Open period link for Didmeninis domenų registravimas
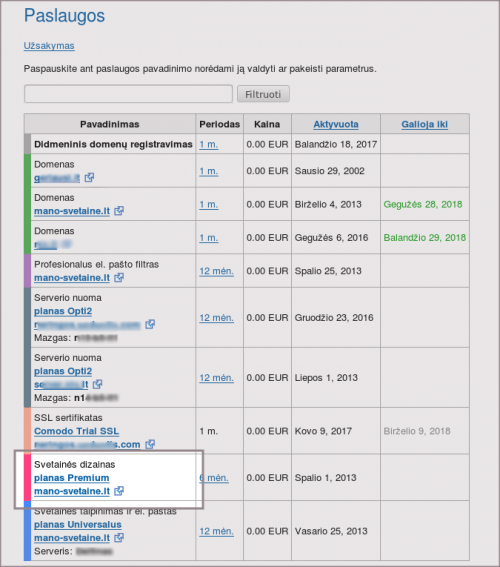This screenshot has height=567, width=500. click(209, 144)
